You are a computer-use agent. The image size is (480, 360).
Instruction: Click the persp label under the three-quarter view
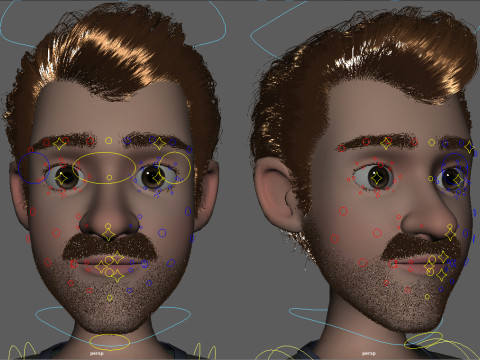(368, 353)
